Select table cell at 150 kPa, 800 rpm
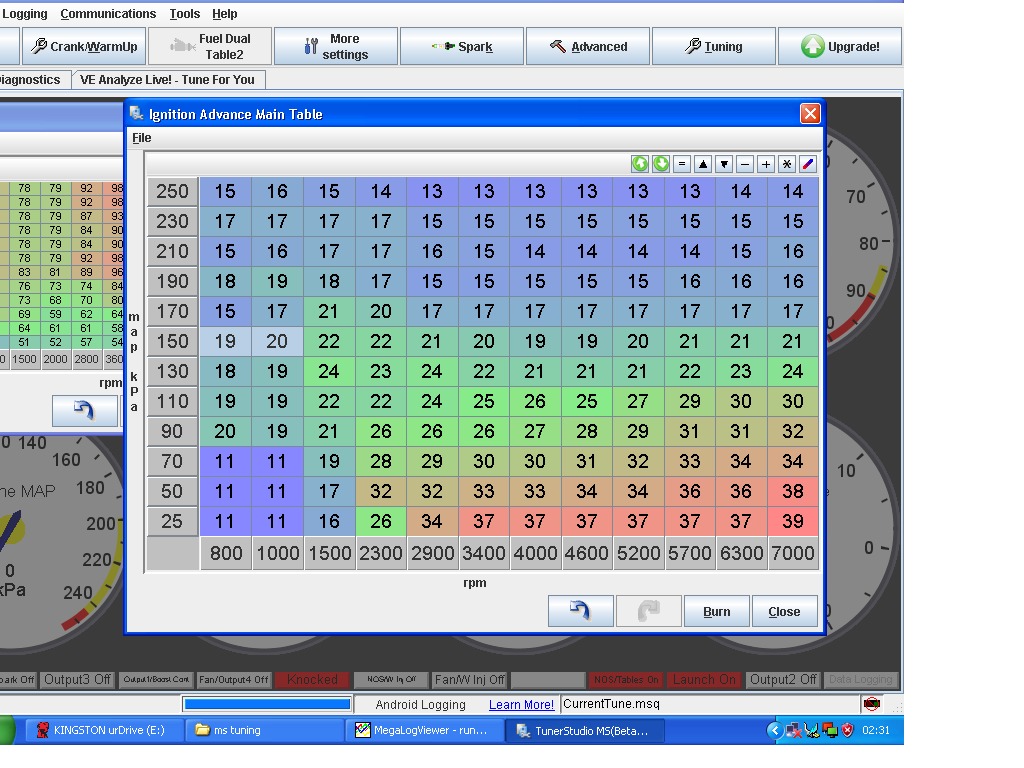This screenshot has width=1024, height=768. 225,341
